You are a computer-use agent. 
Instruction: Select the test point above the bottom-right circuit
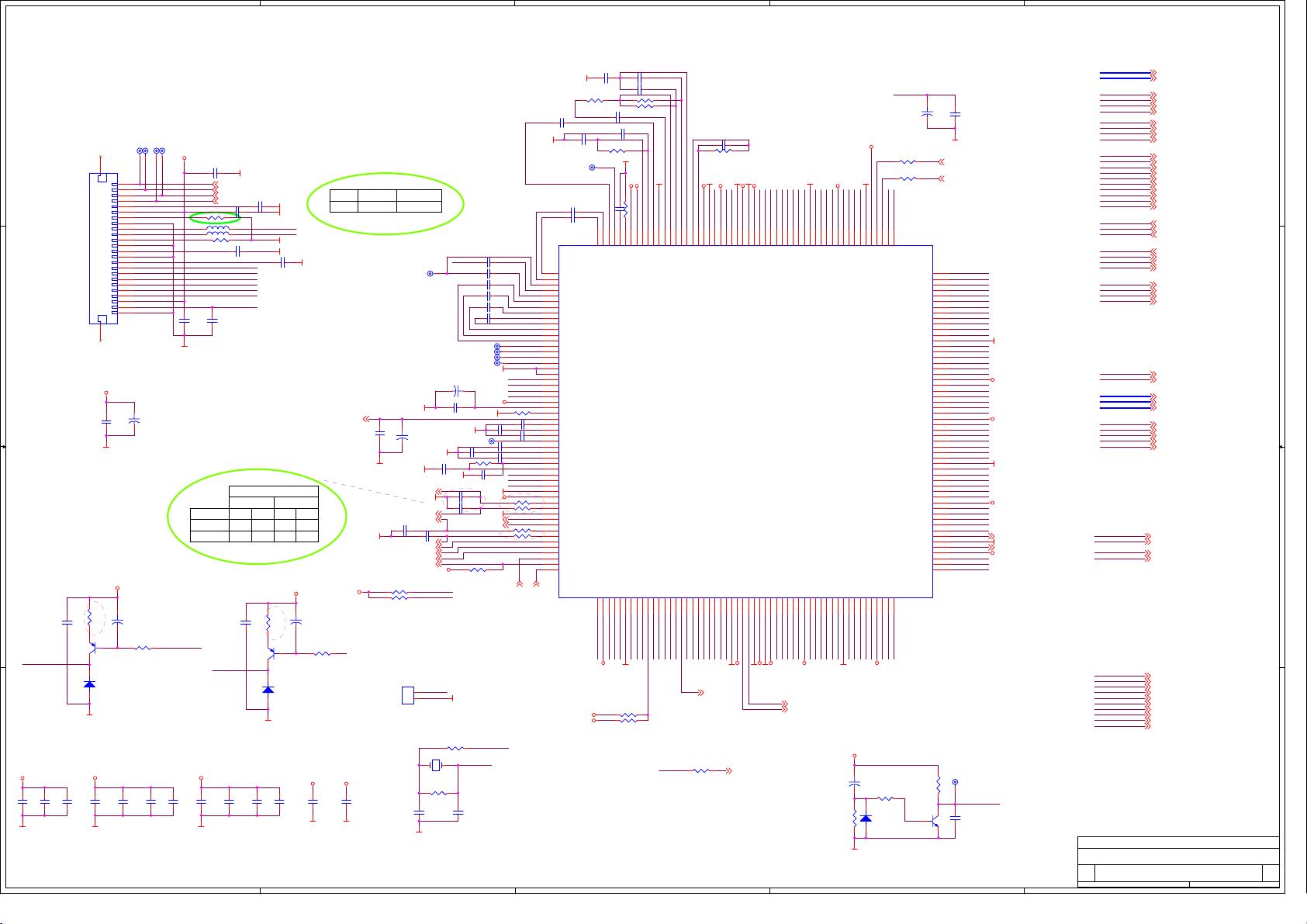pyautogui.click(x=955, y=782)
